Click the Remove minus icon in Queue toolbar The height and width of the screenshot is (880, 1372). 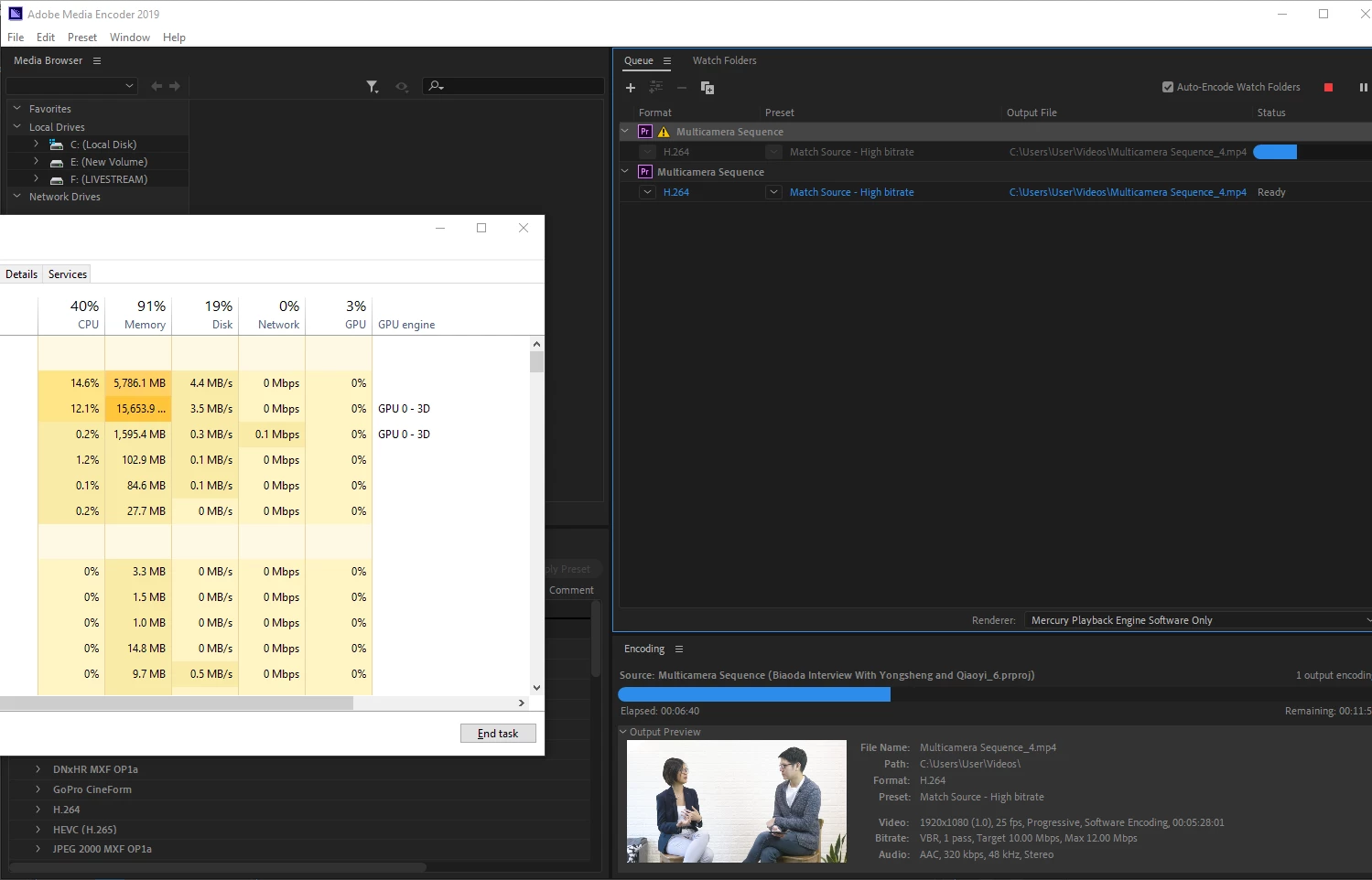(x=681, y=88)
